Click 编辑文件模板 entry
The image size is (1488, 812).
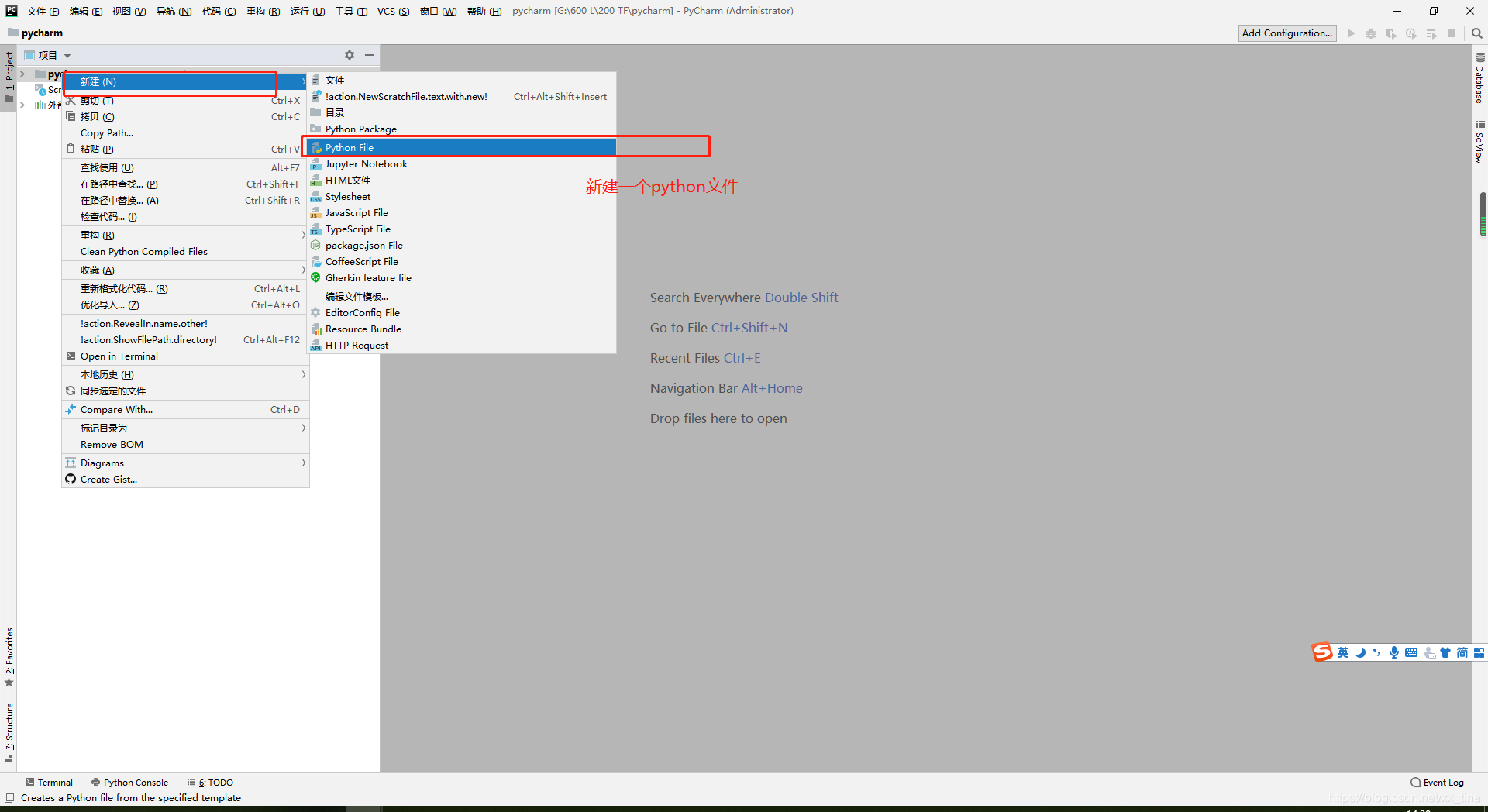[x=462, y=297]
